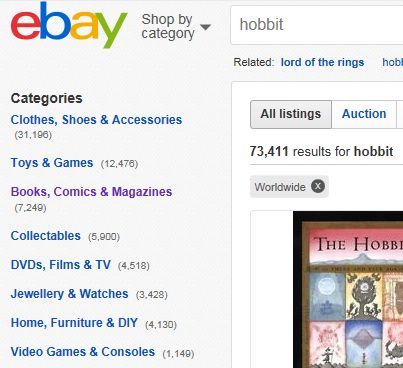Screen dimensions: 403x368
Task: View Video Games & Consoles category
Action: 83,352
